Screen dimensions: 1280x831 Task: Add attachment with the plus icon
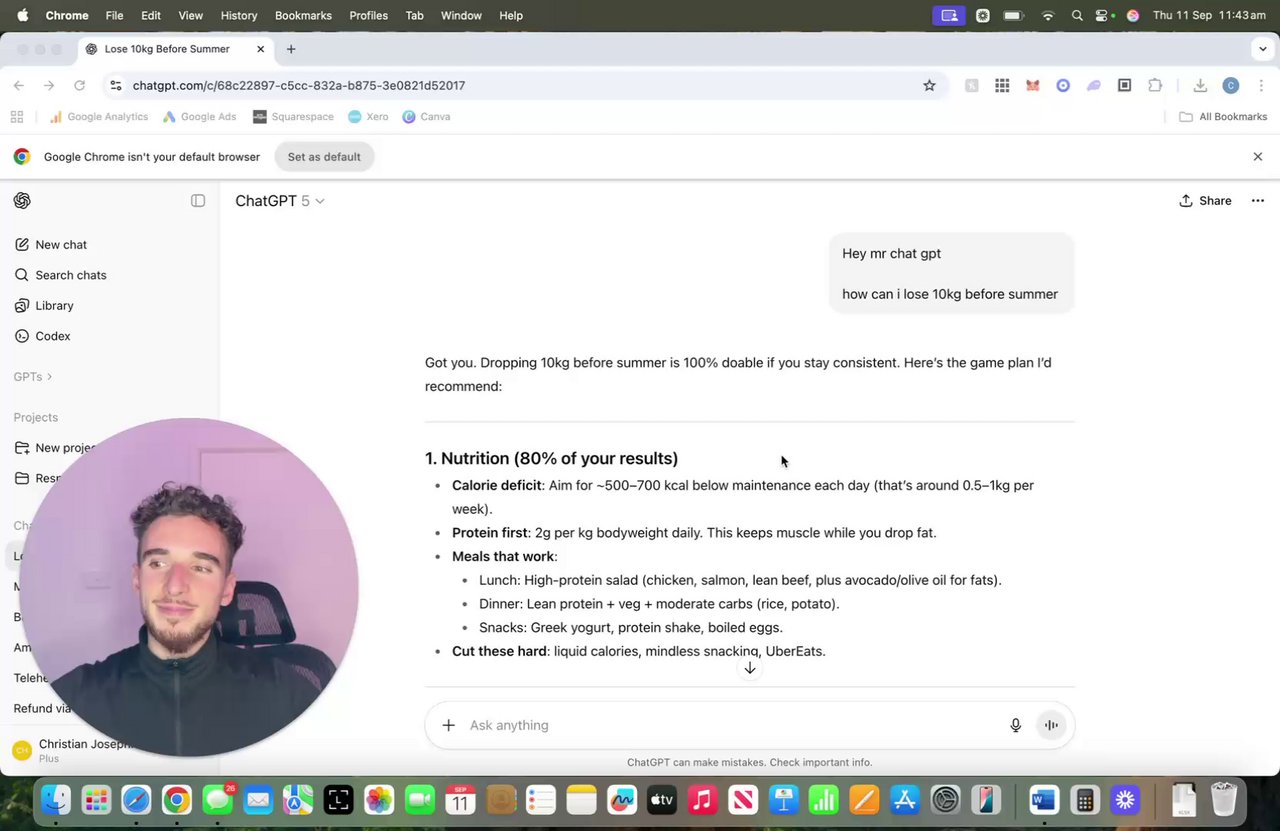[448, 725]
